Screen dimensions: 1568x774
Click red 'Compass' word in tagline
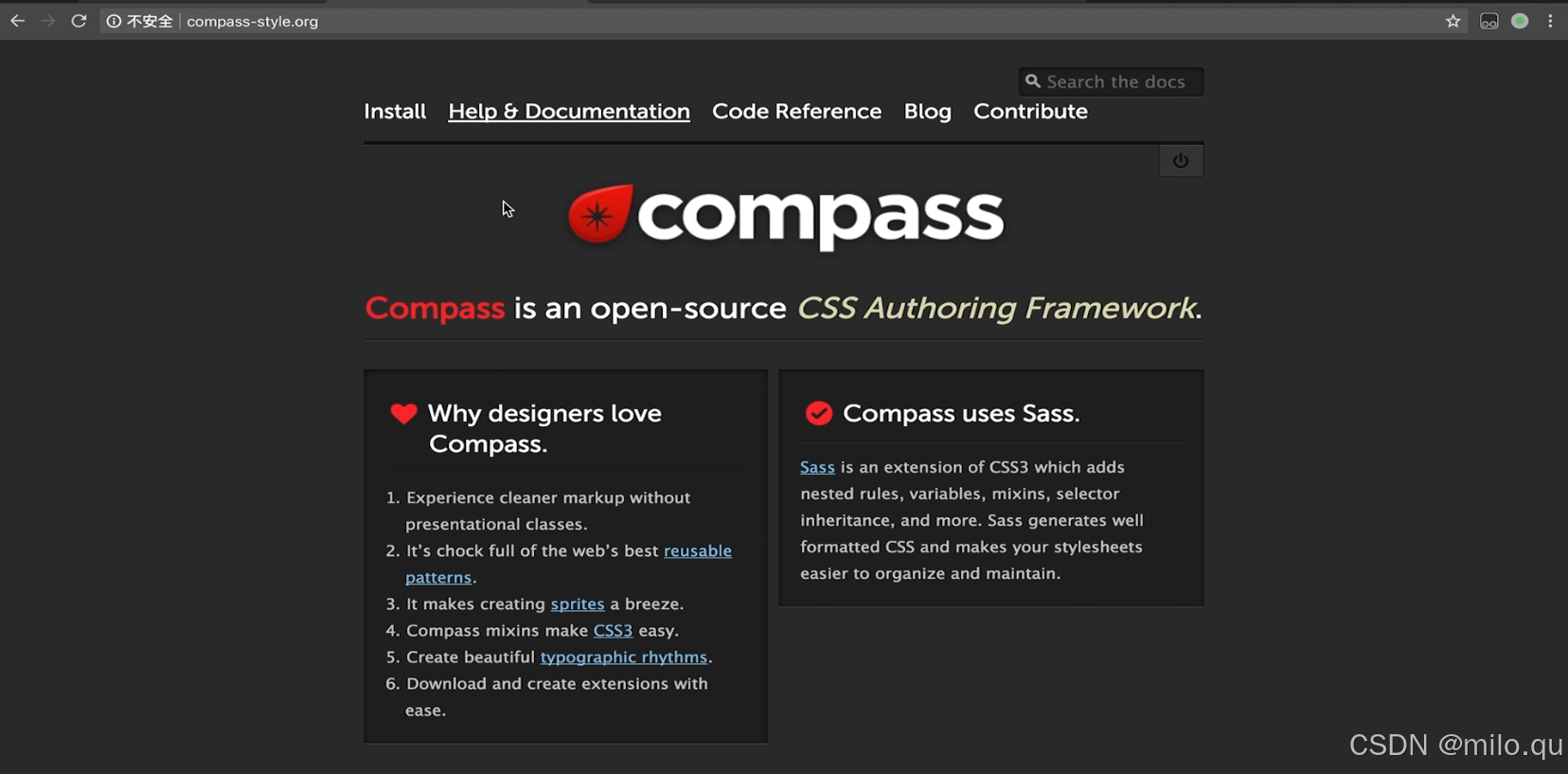click(435, 308)
